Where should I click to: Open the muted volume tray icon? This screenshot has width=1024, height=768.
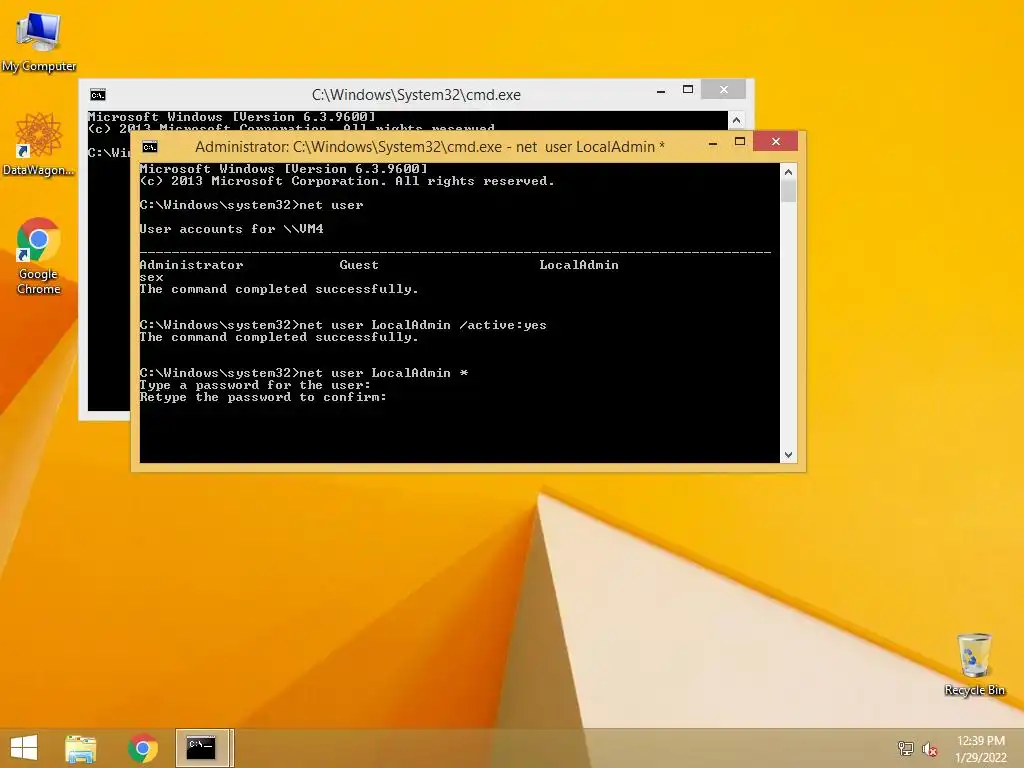(930, 749)
